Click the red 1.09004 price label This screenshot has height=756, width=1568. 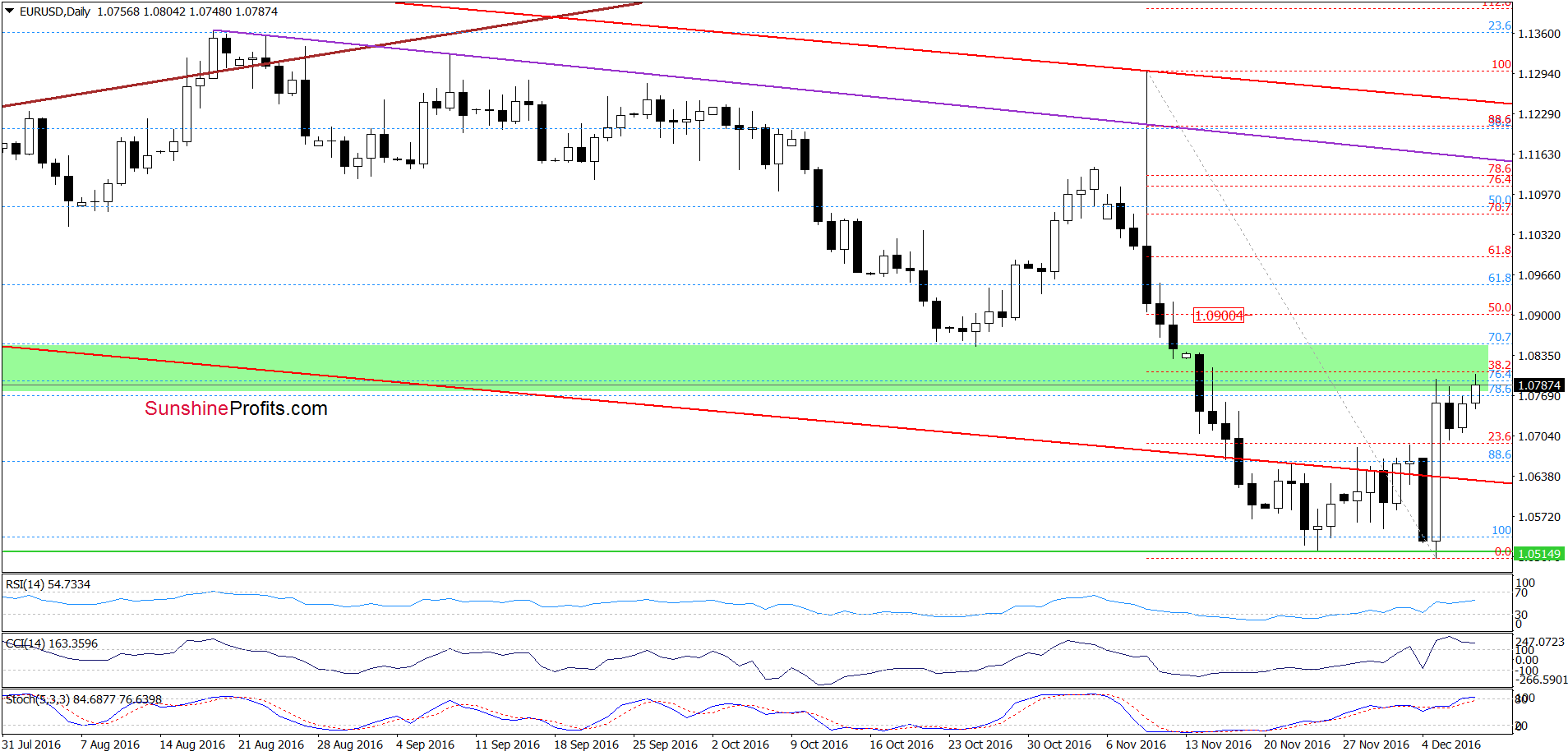pos(1219,316)
